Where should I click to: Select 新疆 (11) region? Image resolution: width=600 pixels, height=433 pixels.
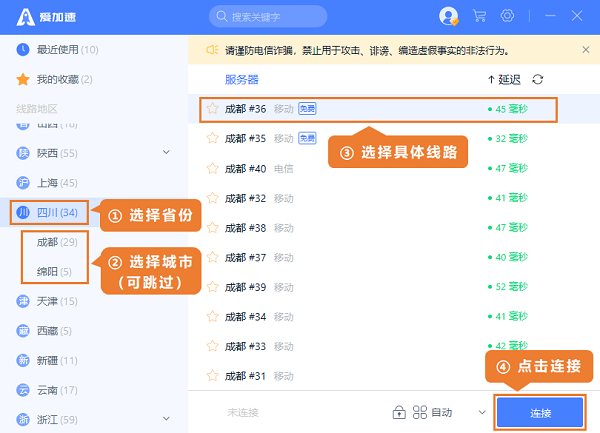click(x=57, y=361)
